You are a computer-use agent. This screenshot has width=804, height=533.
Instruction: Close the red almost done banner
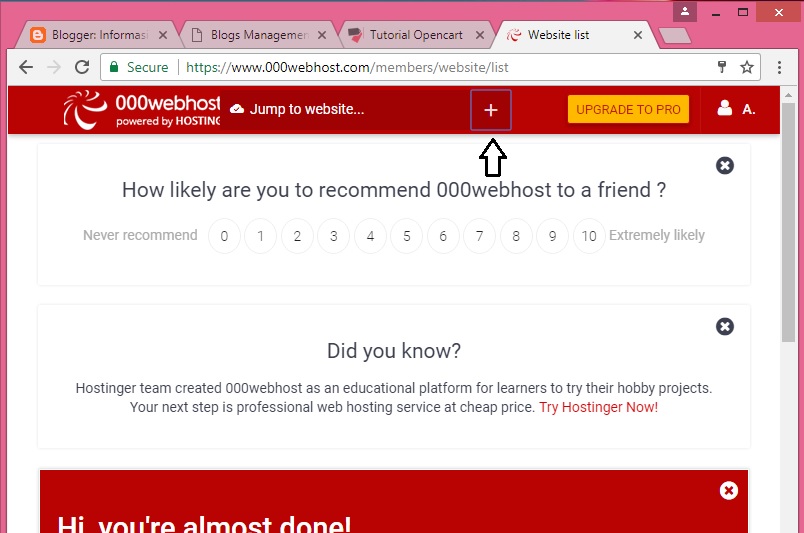[x=728, y=490]
